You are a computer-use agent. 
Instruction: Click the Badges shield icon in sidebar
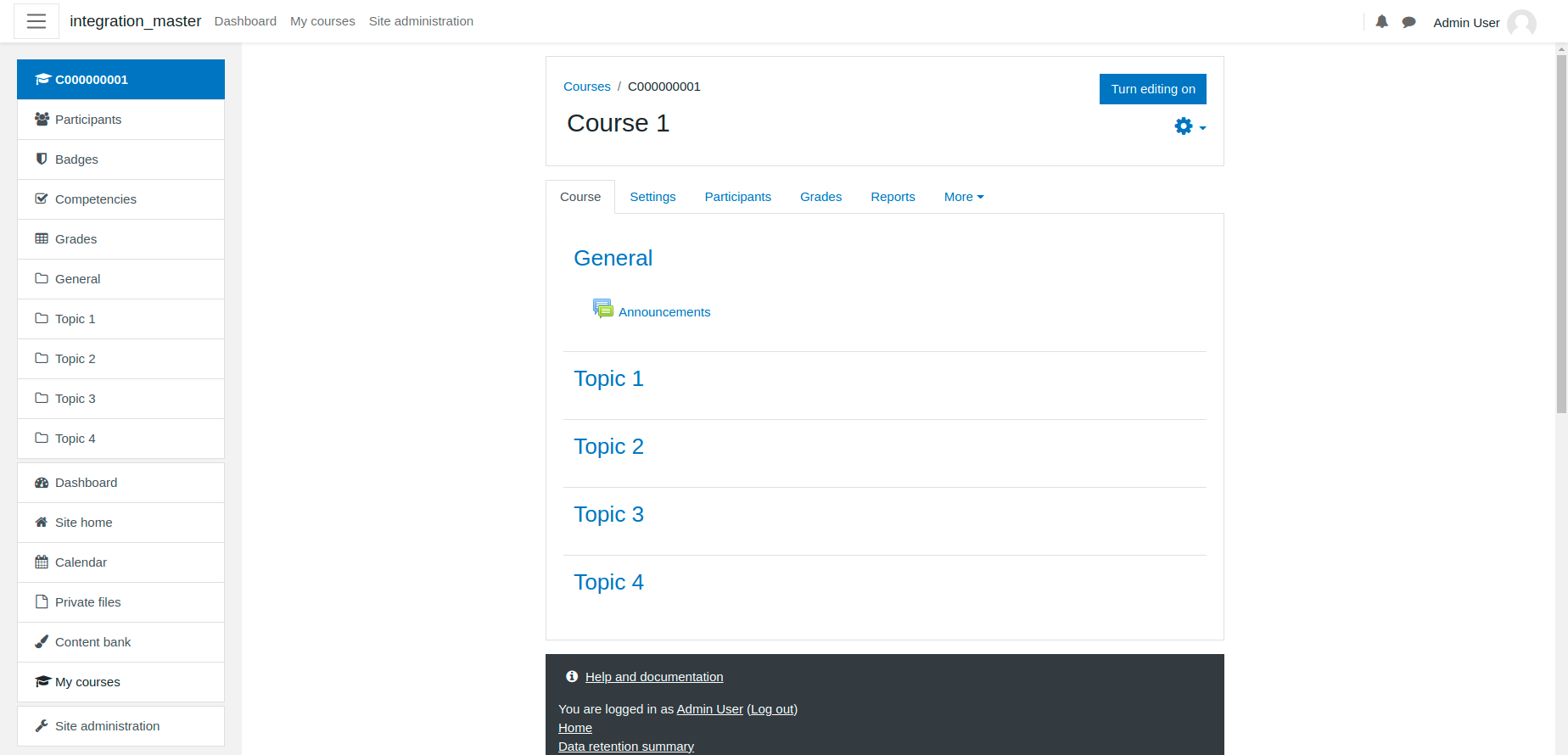(42, 159)
